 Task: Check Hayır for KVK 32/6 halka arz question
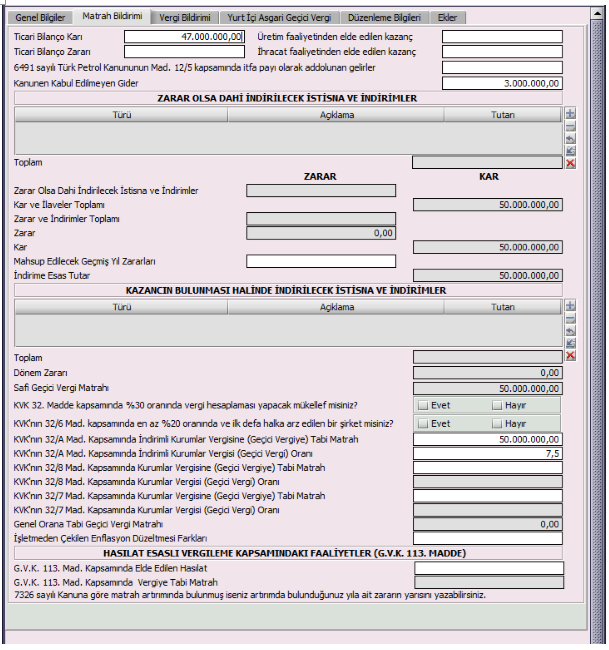pyautogui.click(x=497, y=424)
